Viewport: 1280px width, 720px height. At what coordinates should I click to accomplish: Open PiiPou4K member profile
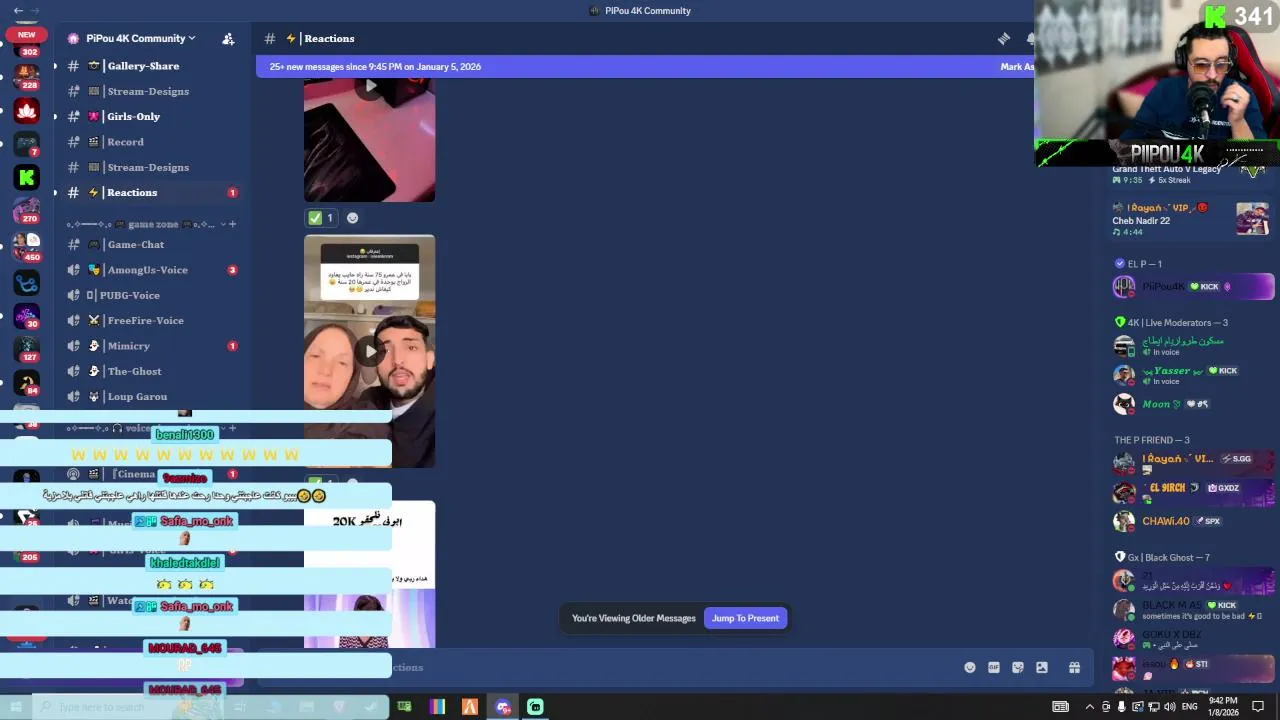coord(1192,287)
